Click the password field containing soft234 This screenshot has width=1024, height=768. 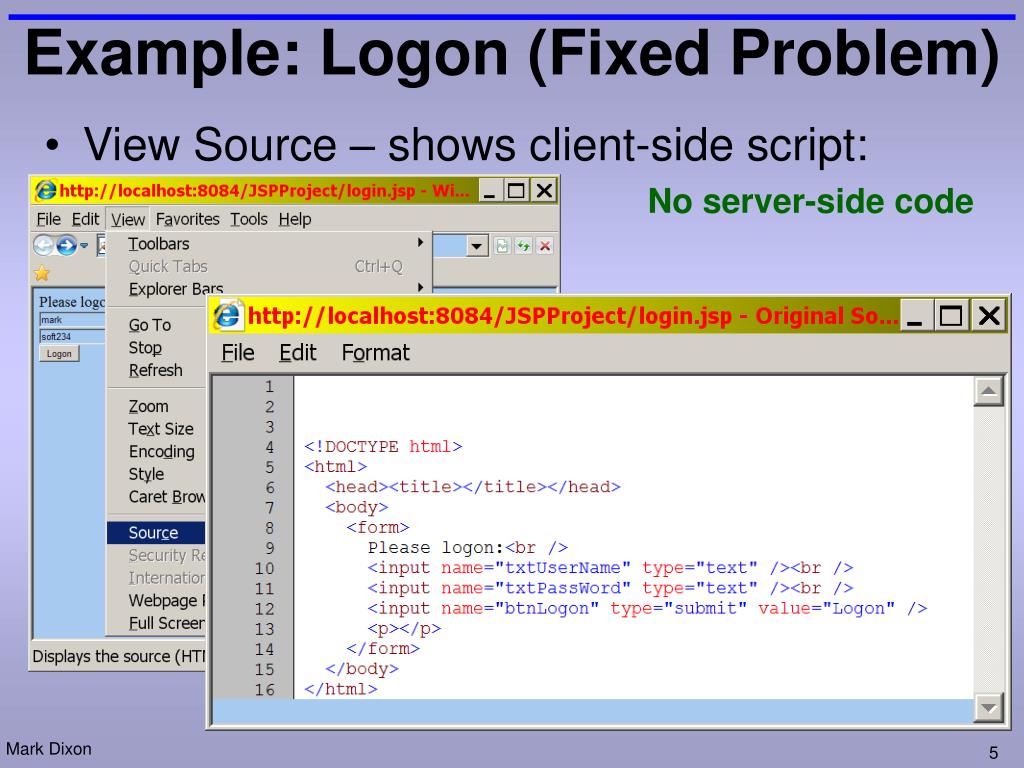pos(71,337)
